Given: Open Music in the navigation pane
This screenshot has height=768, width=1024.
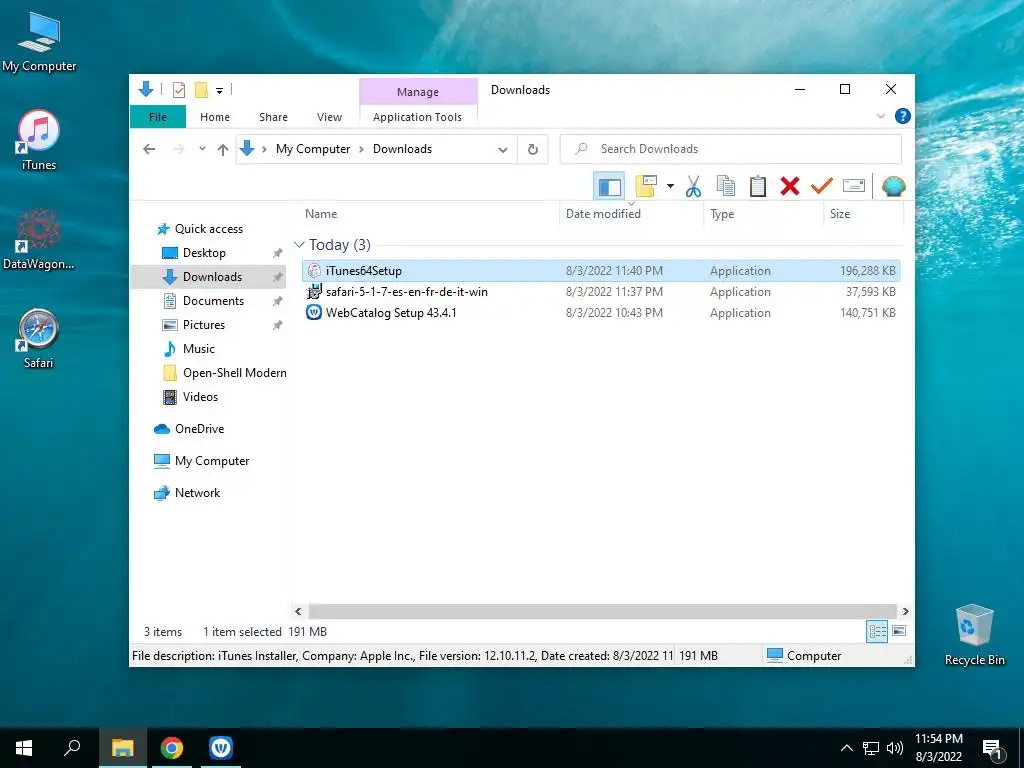Looking at the screenshot, I should coord(189,349).
